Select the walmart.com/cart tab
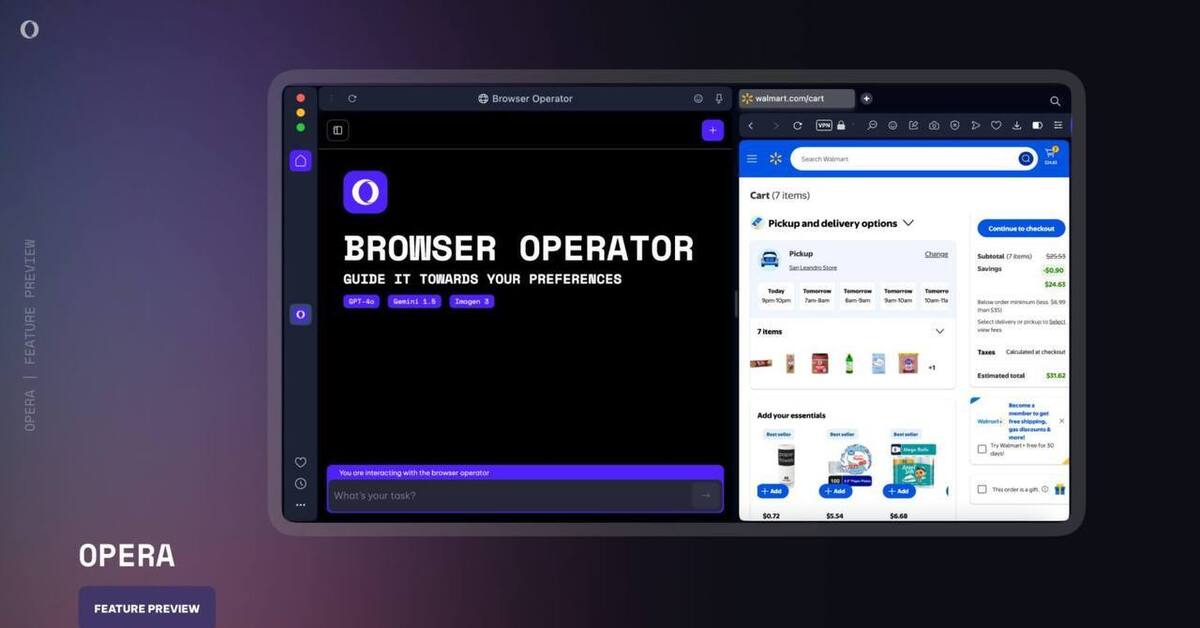This screenshot has width=1200, height=628. pyautogui.click(x=797, y=98)
